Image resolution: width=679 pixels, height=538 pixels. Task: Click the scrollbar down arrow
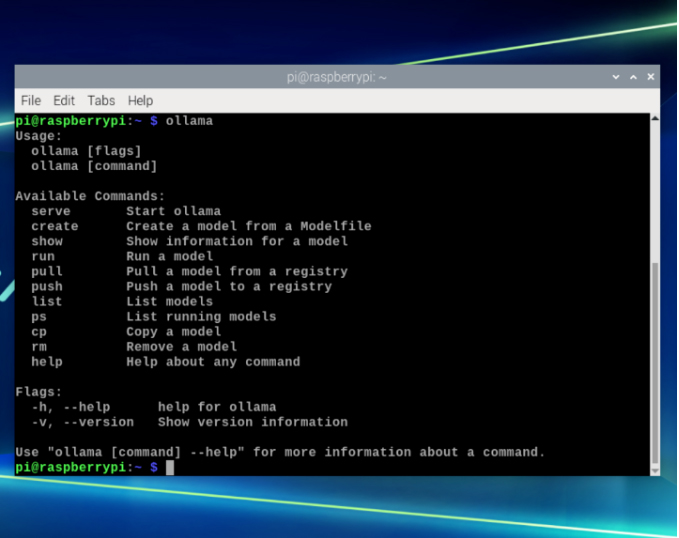point(655,471)
